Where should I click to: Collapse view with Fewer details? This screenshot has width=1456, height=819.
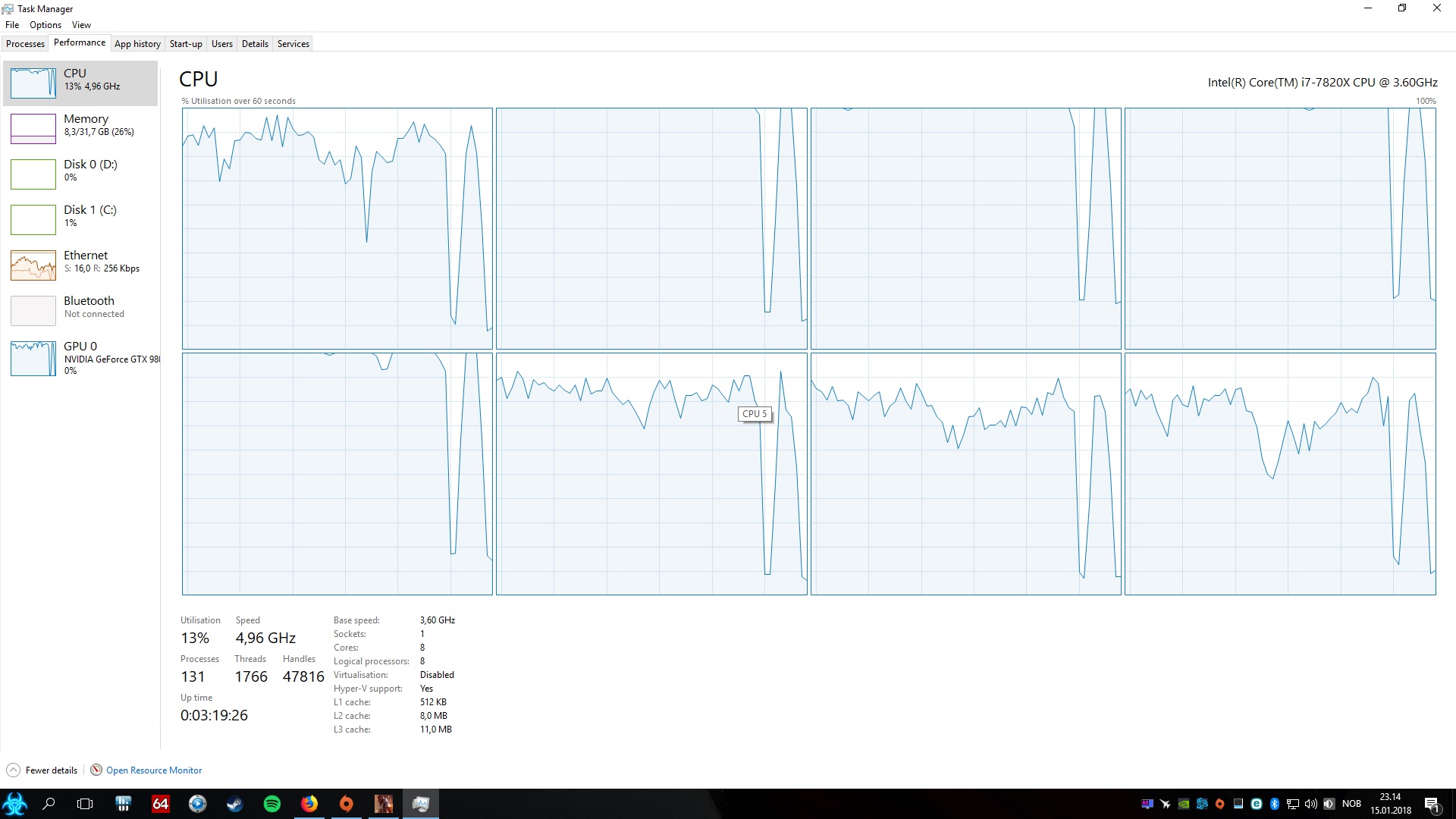coord(51,770)
